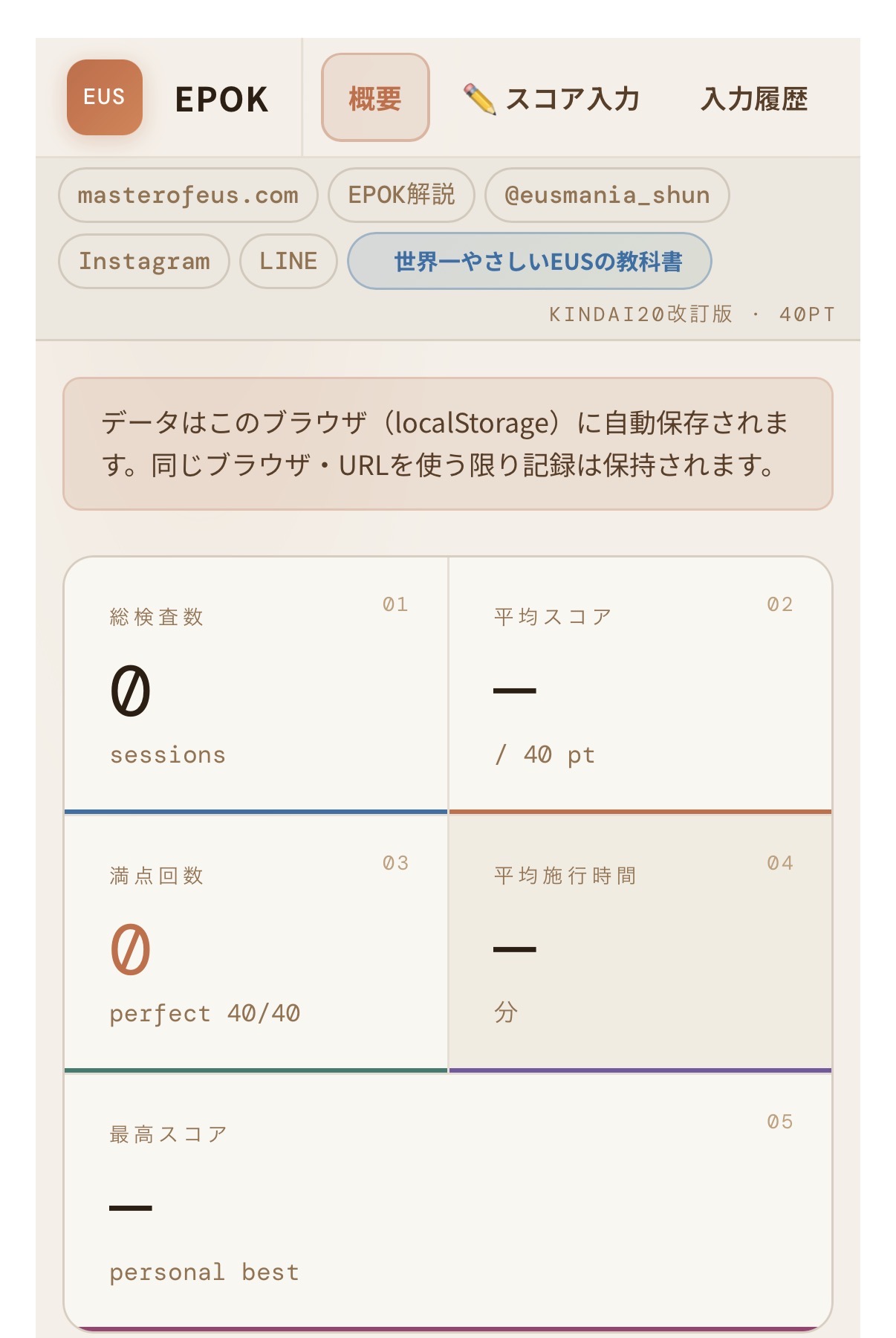Open the Instagram link chip
The height and width of the screenshot is (1338, 896).
click(144, 261)
